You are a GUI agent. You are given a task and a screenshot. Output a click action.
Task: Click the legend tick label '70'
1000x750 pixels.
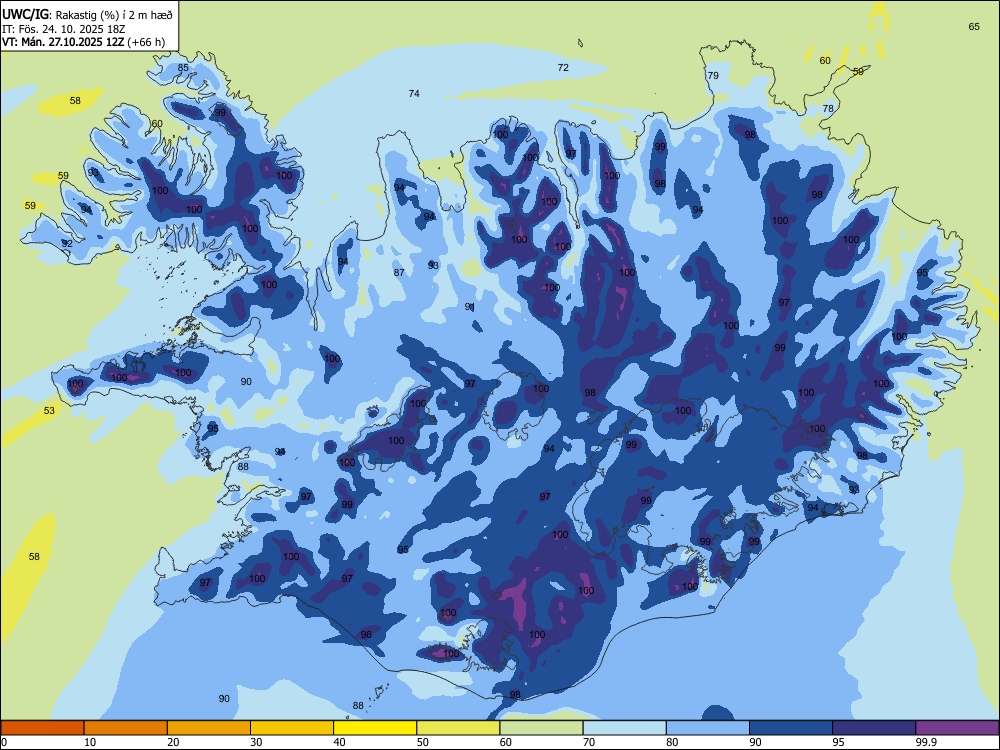click(589, 742)
